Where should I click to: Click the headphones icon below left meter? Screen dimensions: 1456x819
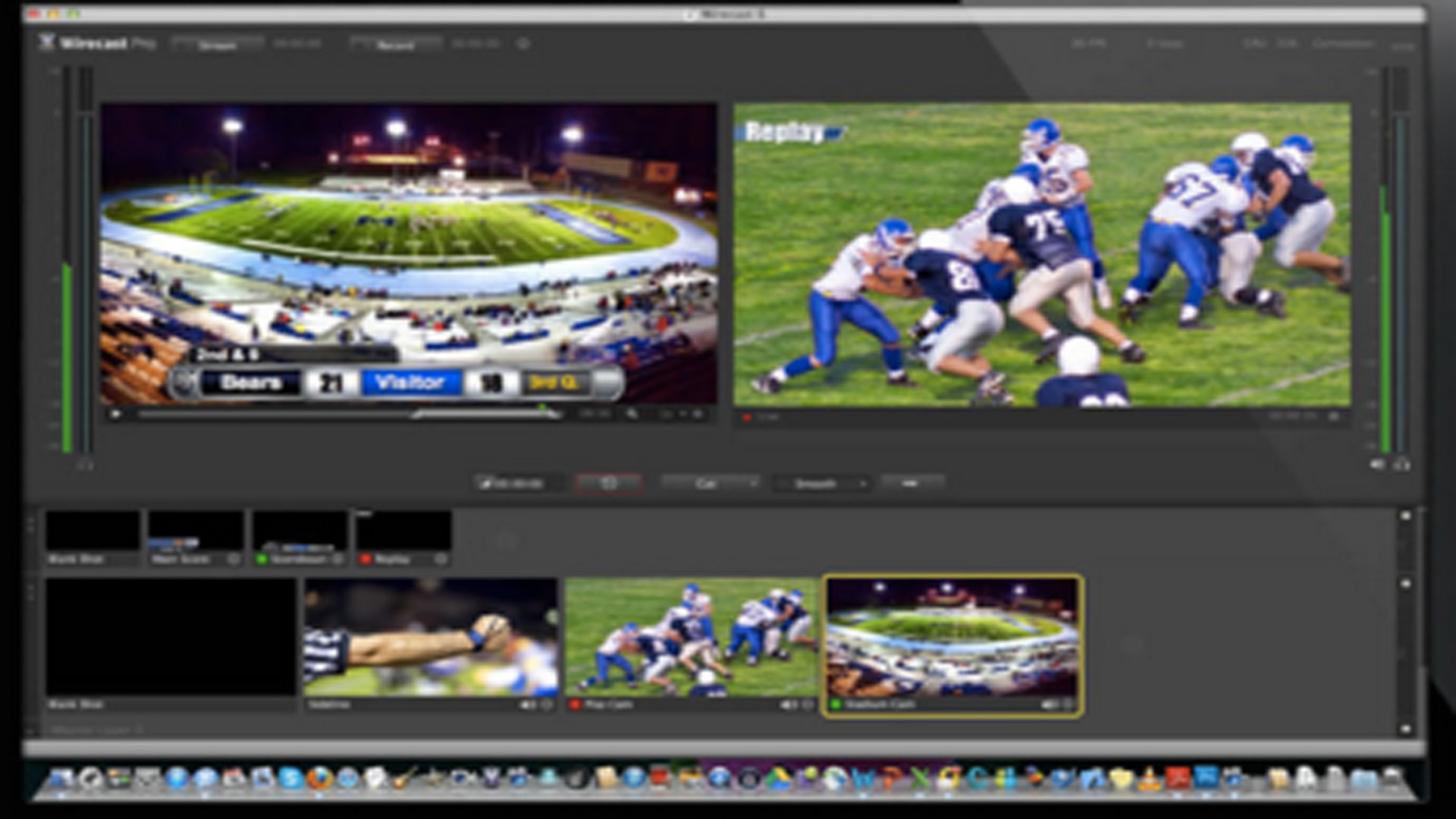tap(85, 464)
